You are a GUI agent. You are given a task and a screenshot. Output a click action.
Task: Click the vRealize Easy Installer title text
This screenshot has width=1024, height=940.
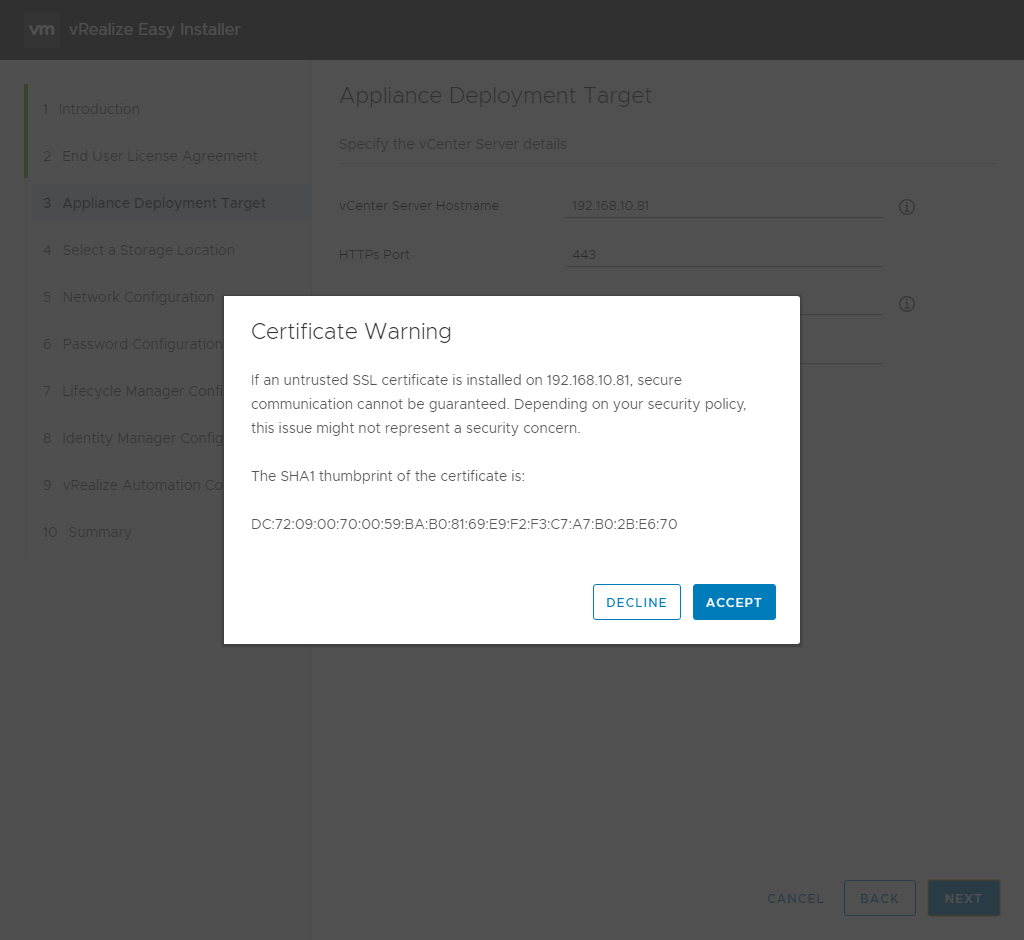(x=155, y=29)
